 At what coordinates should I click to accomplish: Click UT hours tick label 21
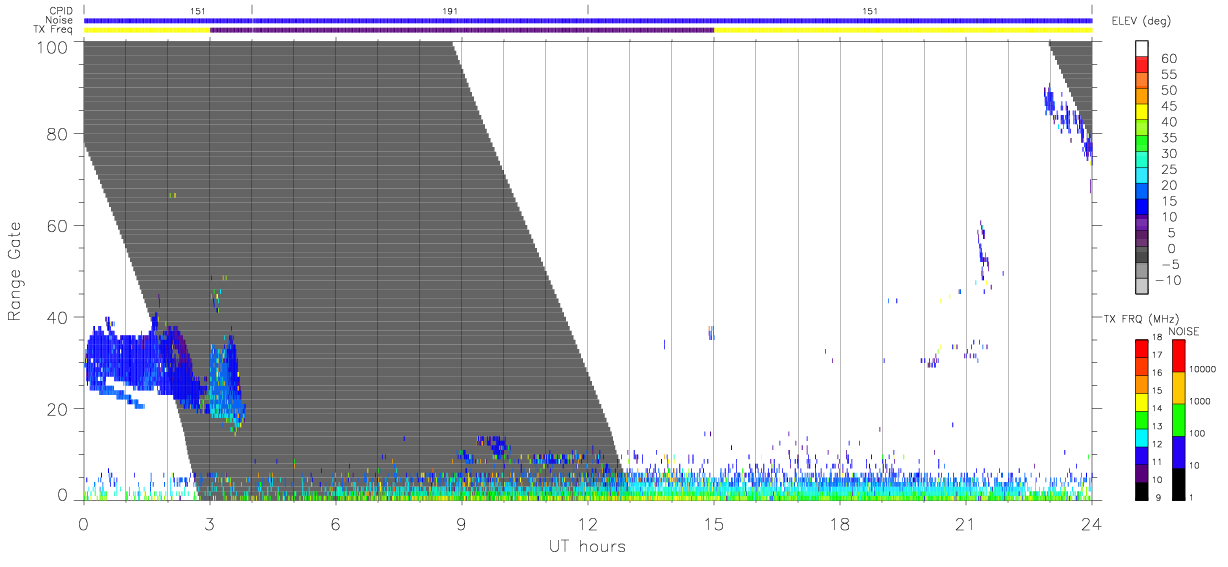click(966, 524)
